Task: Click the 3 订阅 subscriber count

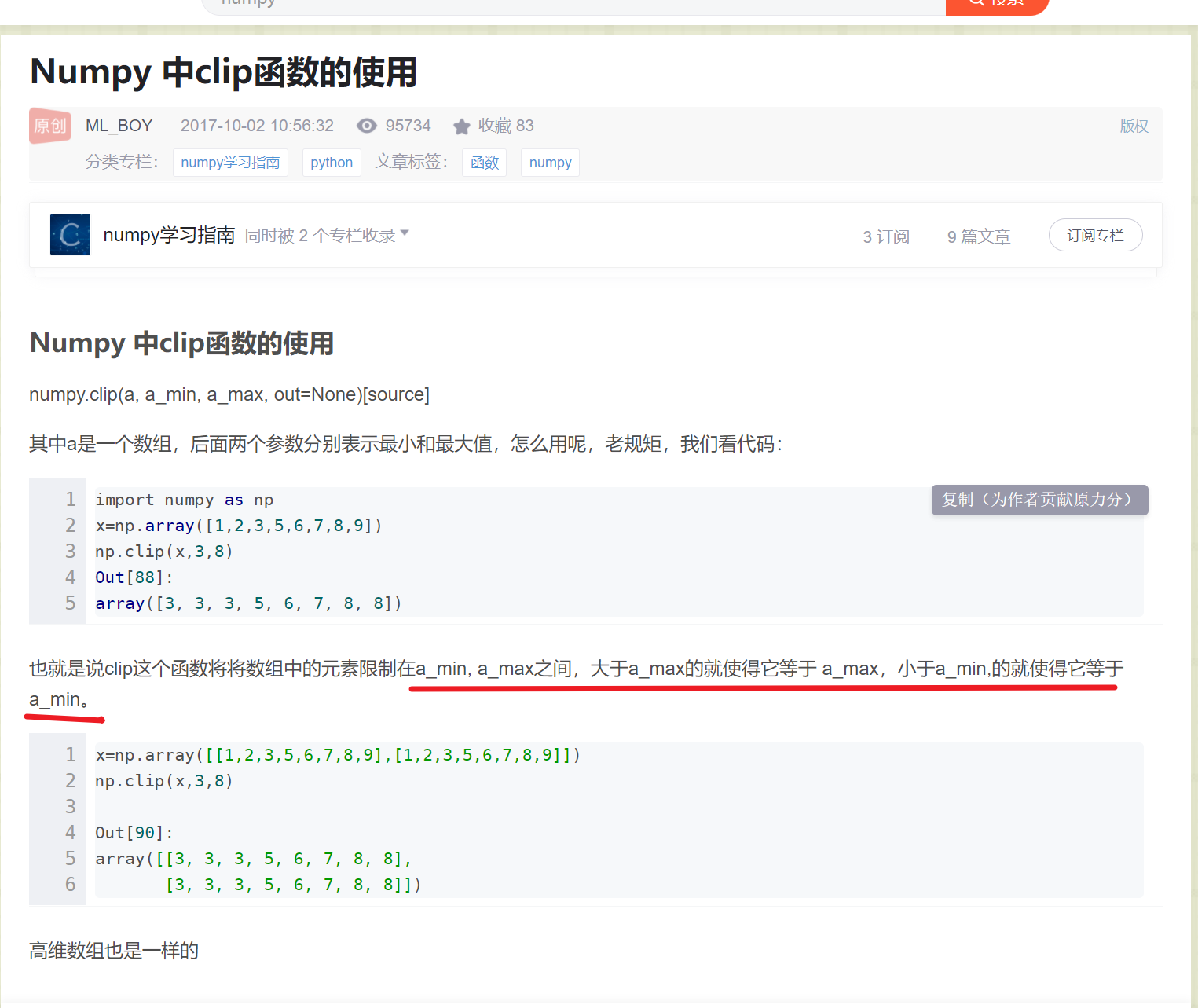Action: [x=885, y=236]
